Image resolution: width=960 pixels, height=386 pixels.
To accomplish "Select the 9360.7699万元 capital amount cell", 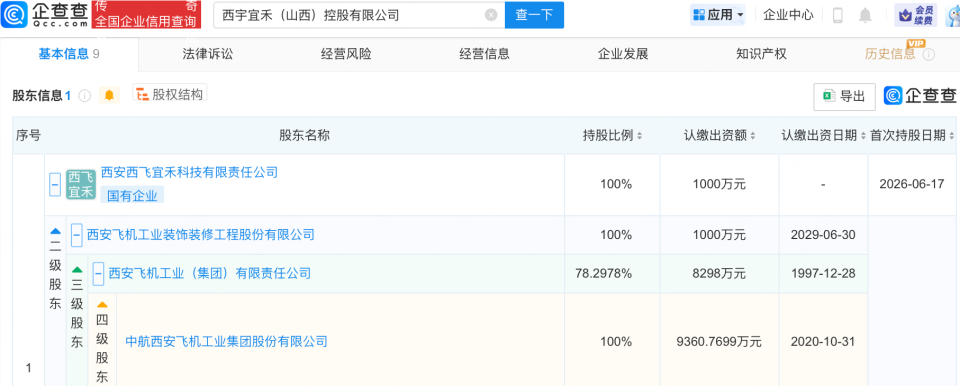I will [719, 341].
